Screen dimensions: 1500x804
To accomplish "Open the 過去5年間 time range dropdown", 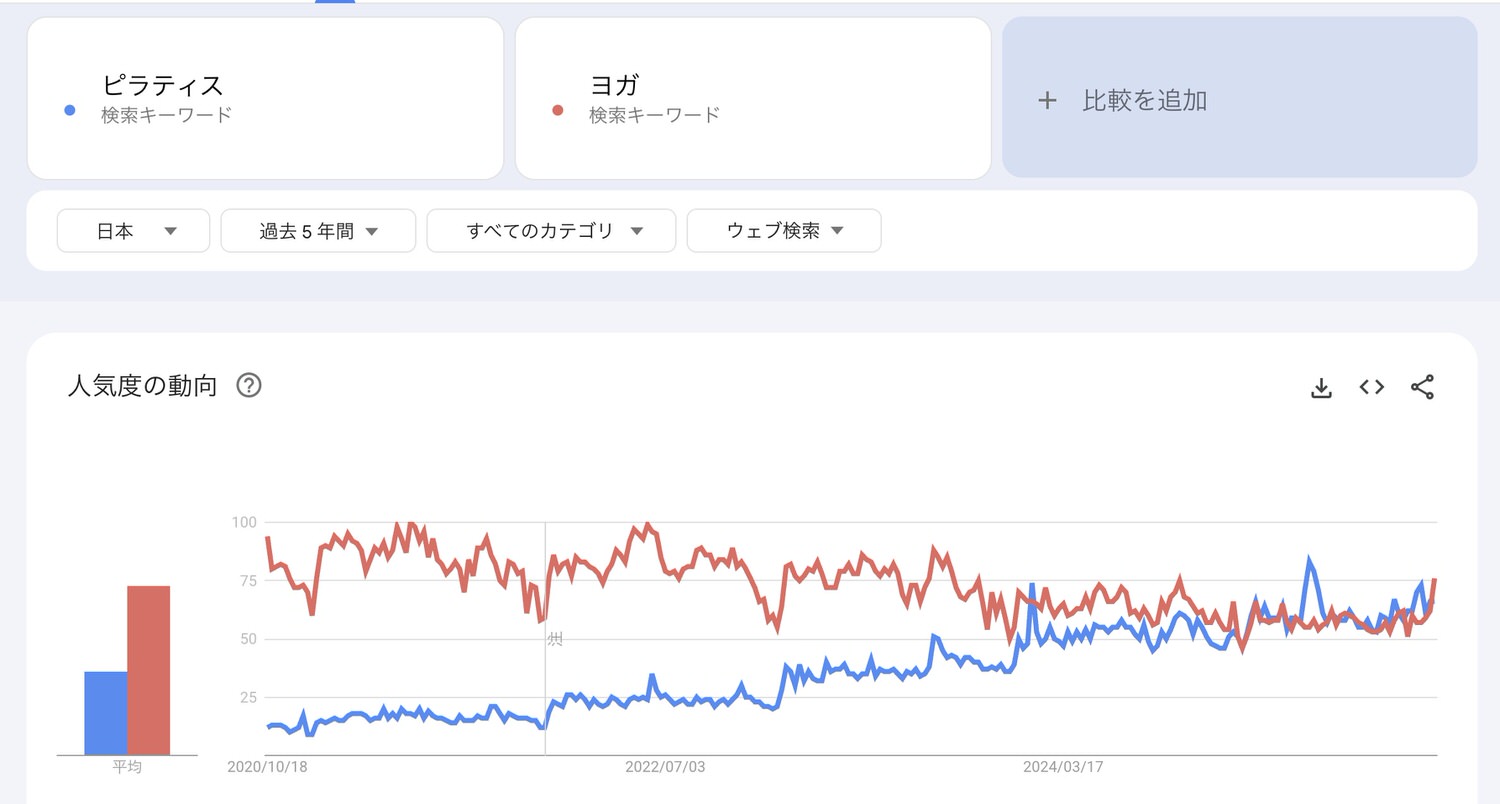I will point(318,230).
